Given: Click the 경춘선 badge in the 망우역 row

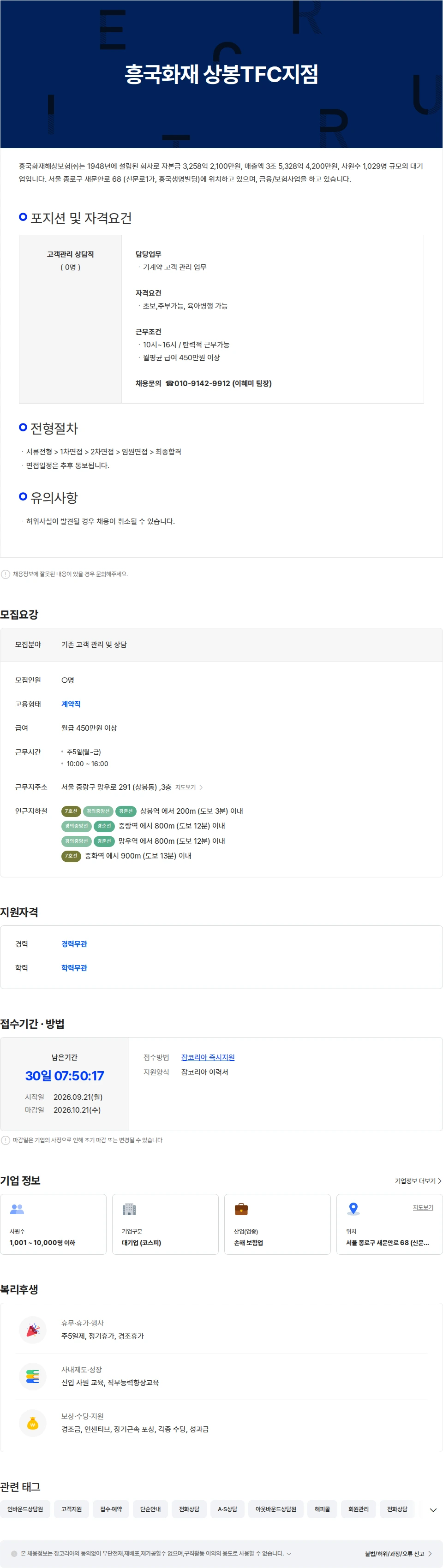Looking at the screenshot, I should click(x=104, y=841).
